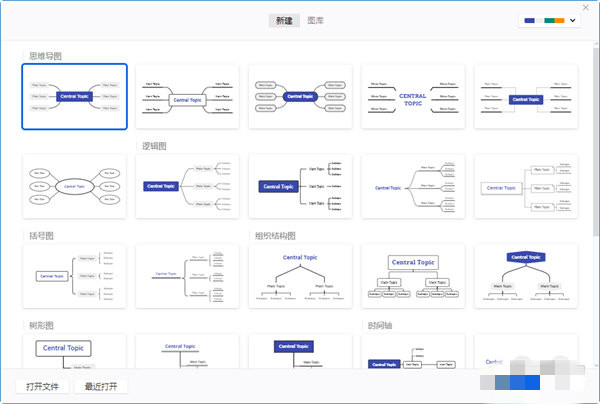Click the 最近打开 button
The width and height of the screenshot is (600, 404).
101,386
